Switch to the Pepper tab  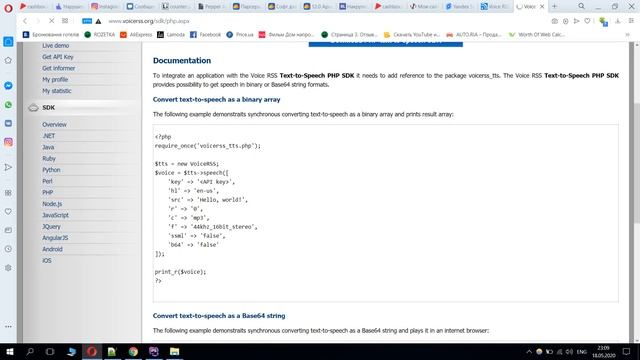211,7
